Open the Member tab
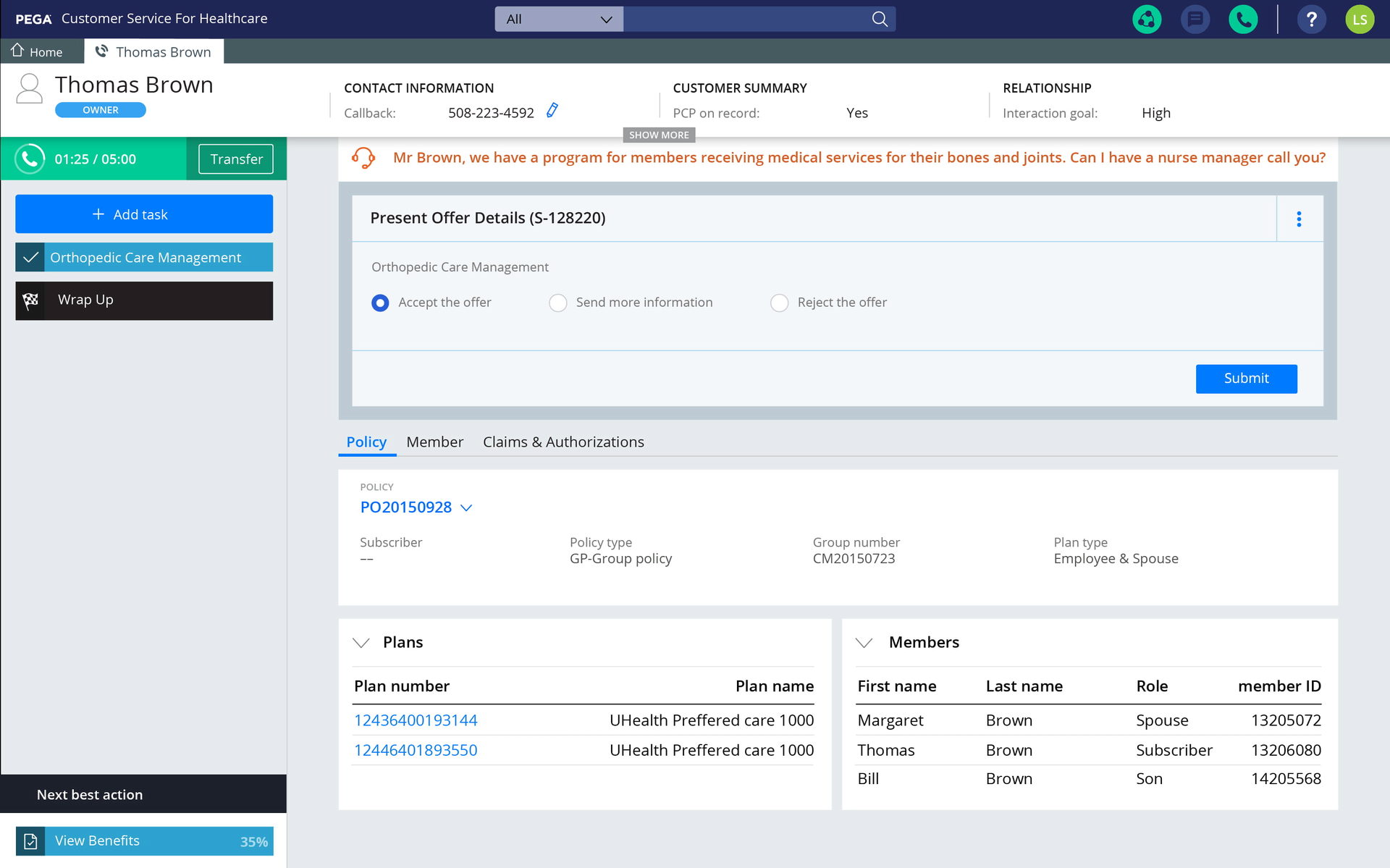The image size is (1390, 868). coord(434,442)
